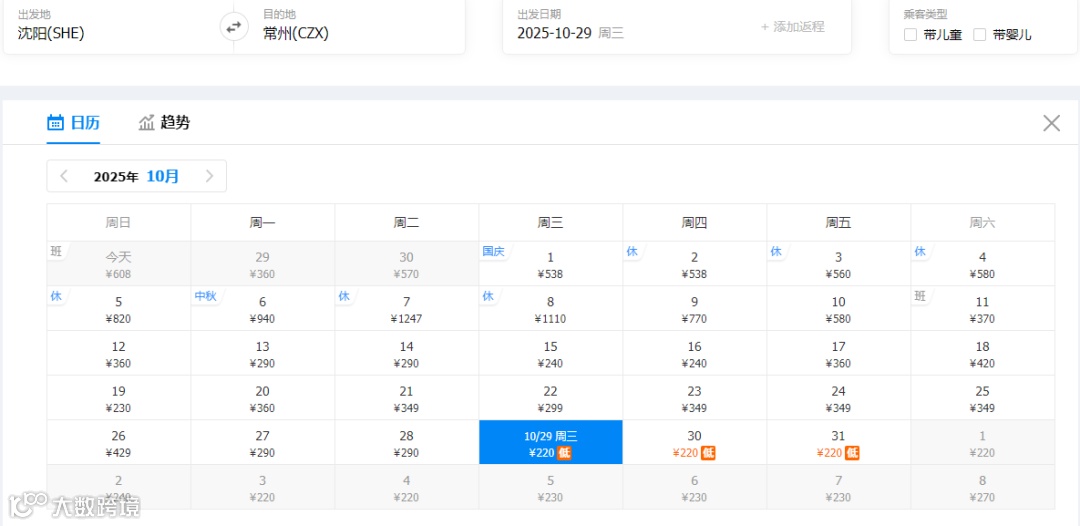This screenshot has width=1080, height=526.
Task: Select October 16 priced ¥240
Action: coord(695,353)
